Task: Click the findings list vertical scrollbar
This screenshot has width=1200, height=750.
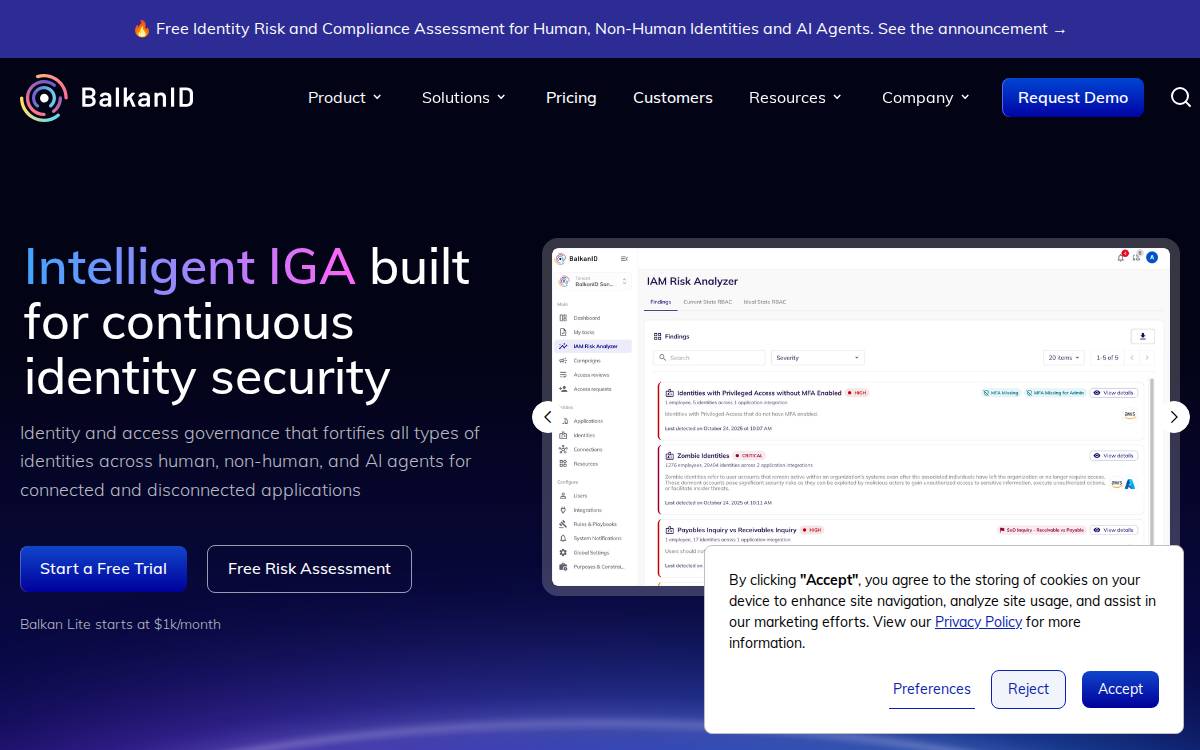Action: coord(1152,460)
